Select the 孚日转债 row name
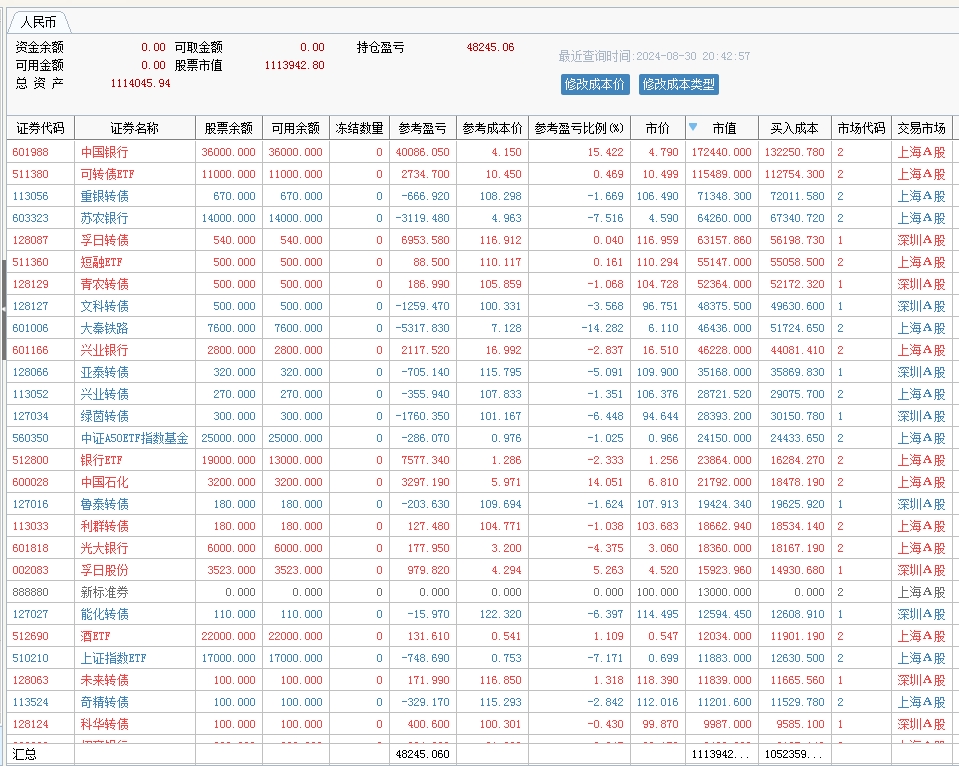This screenshot has height=766, width=959. point(105,240)
